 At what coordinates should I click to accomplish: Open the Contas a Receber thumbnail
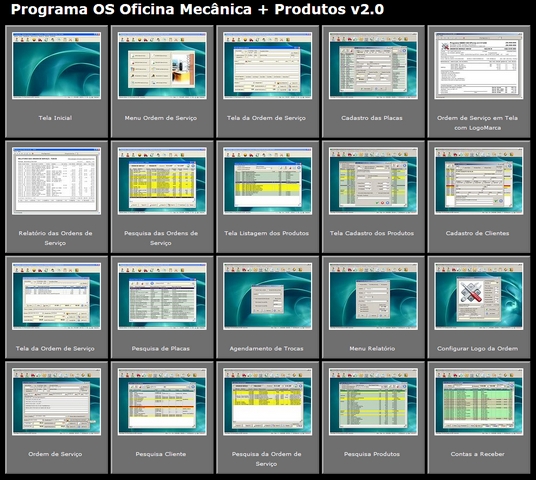479,401
